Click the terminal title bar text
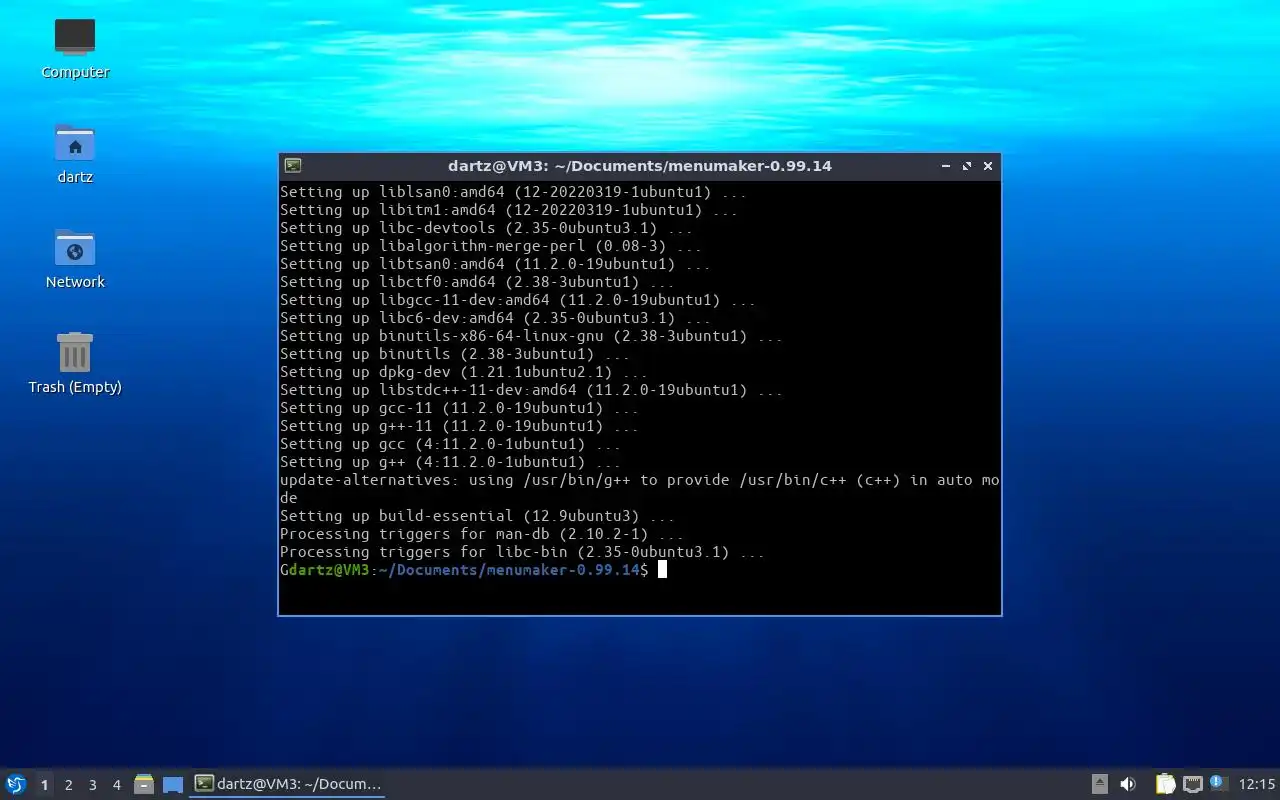The height and width of the screenshot is (800, 1280). (x=640, y=166)
